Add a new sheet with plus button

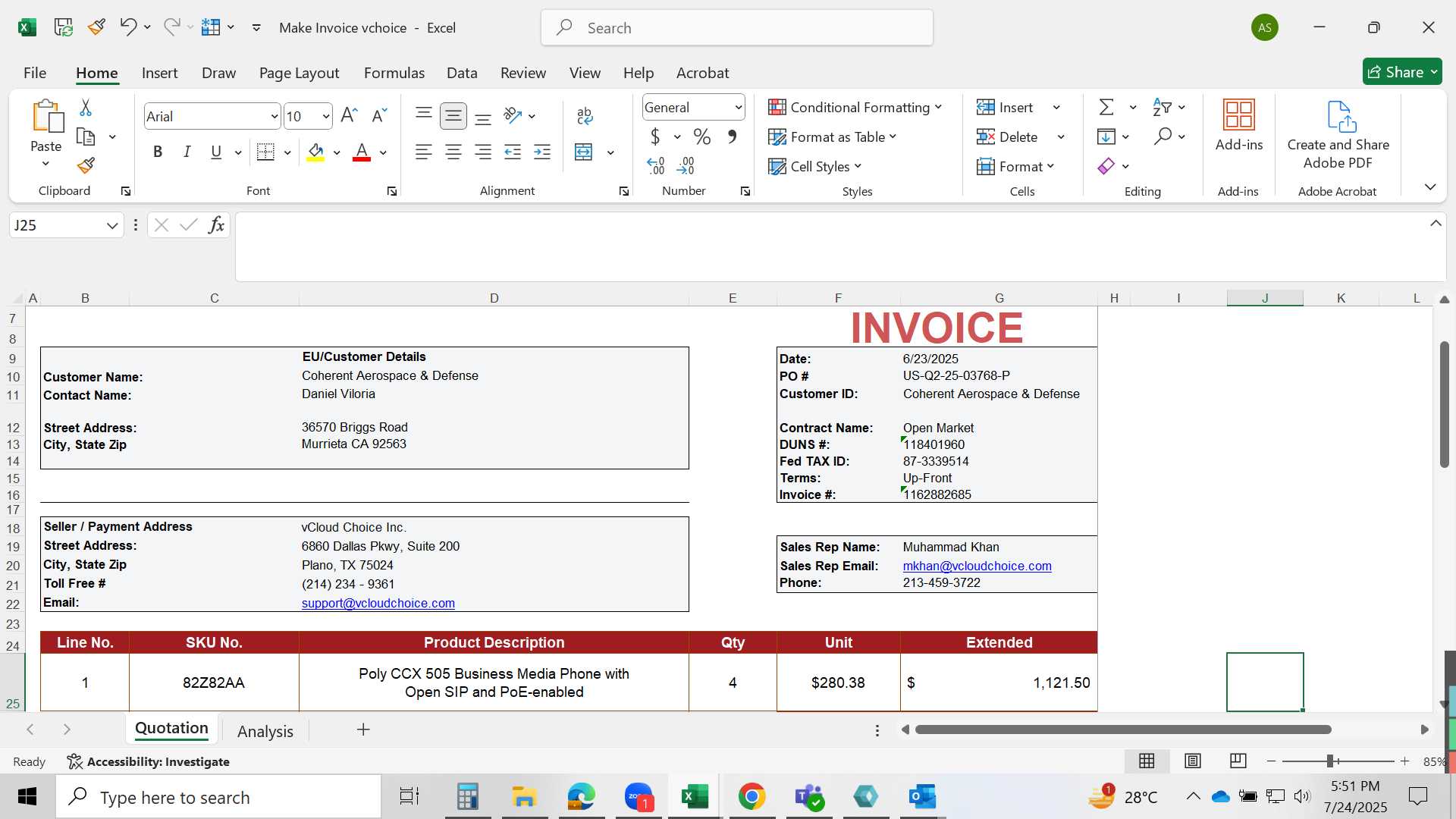pos(363,730)
